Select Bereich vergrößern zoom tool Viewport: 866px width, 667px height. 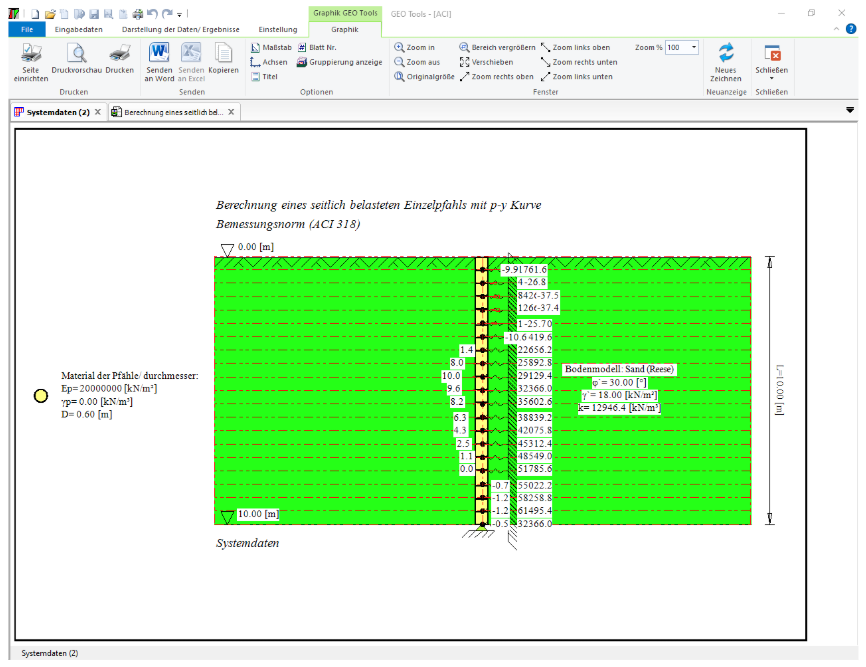coord(497,47)
